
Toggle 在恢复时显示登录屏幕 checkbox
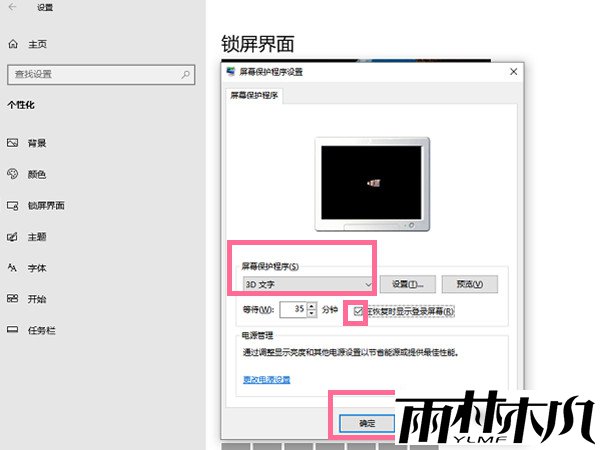pyautogui.click(x=358, y=311)
